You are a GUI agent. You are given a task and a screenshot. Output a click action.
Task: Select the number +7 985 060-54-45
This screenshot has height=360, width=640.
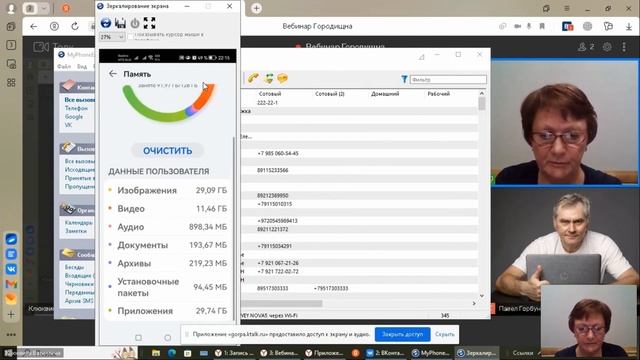(x=278, y=153)
